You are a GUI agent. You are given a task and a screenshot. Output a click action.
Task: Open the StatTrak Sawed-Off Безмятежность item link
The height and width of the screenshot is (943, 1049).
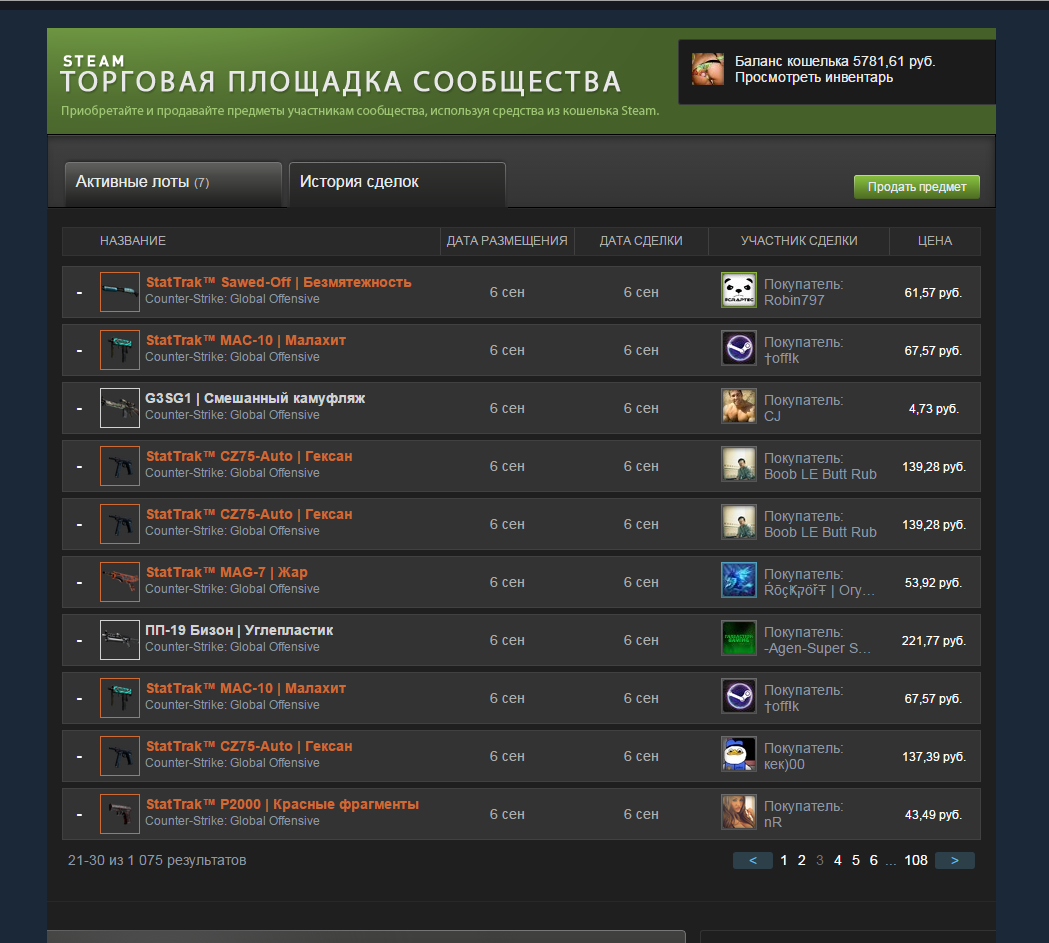pos(278,282)
